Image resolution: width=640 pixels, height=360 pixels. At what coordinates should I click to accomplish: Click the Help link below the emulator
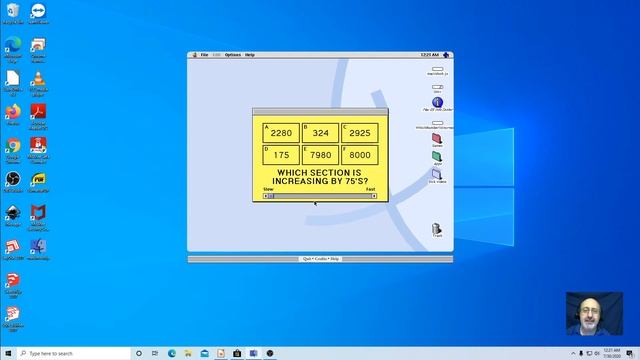coord(335,259)
